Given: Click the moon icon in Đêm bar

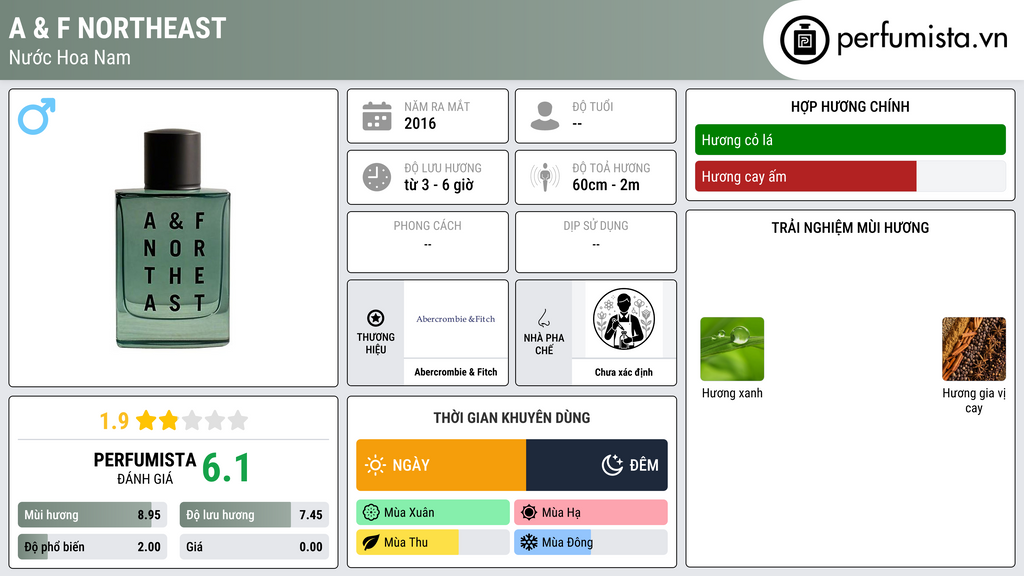Looking at the screenshot, I should pos(612,465).
